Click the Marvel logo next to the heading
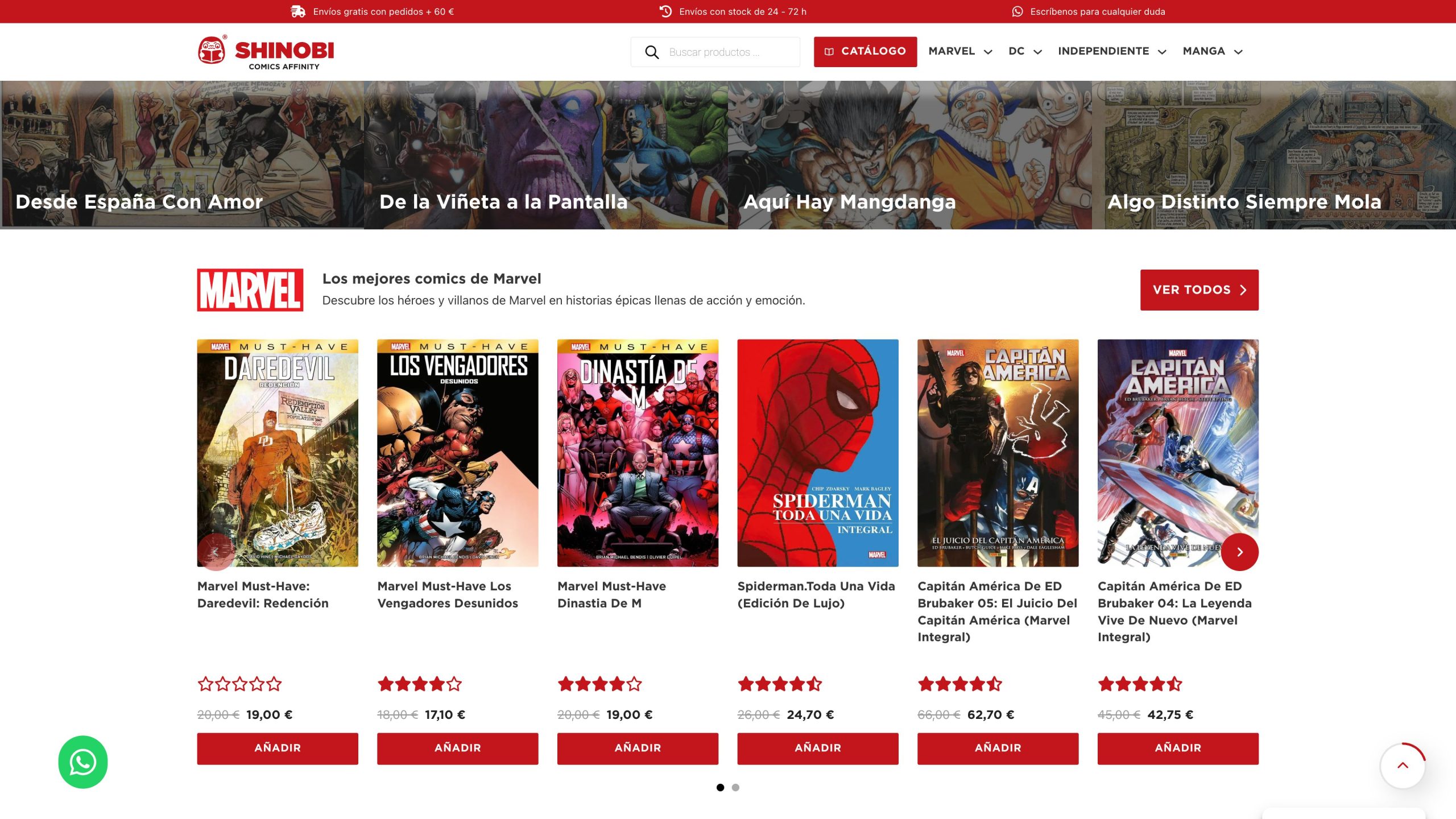Viewport: 1456px width, 819px height. (251, 290)
